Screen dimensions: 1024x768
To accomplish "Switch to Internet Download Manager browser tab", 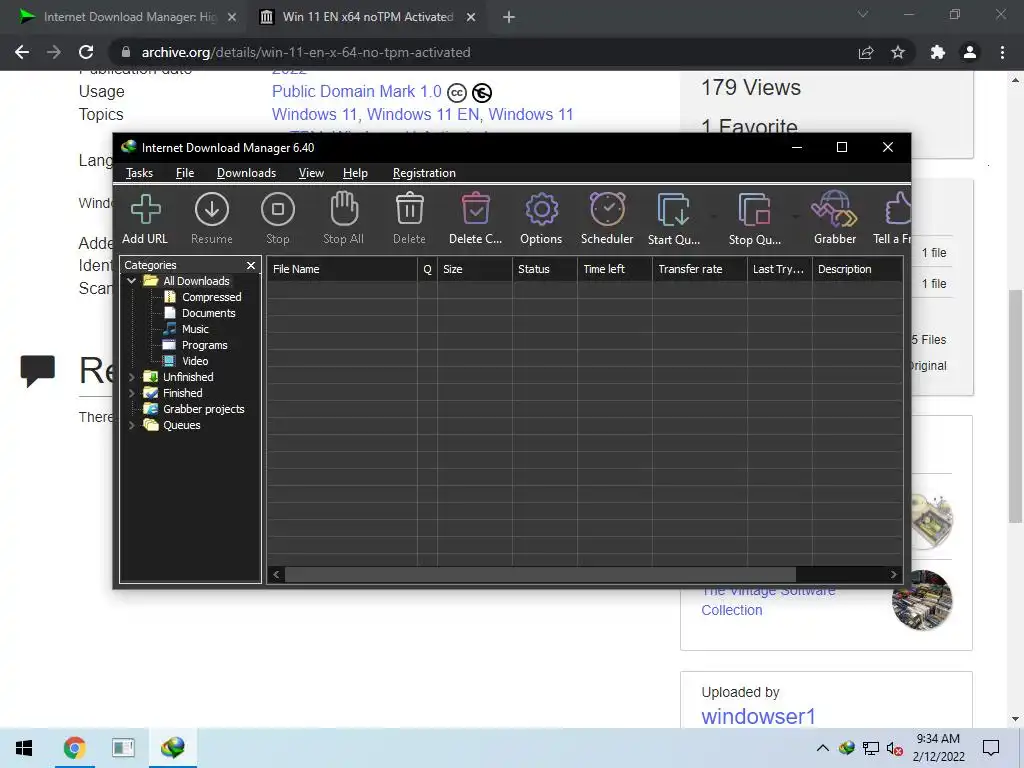I will [x=129, y=17].
